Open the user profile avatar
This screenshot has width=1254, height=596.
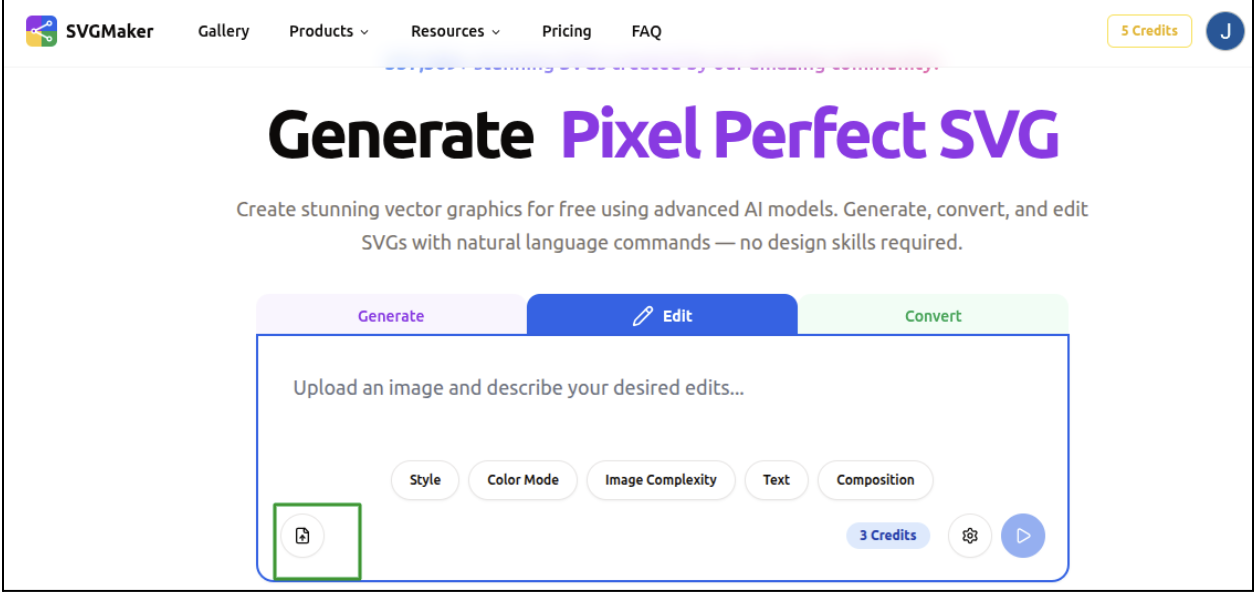(x=1226, y=31)
